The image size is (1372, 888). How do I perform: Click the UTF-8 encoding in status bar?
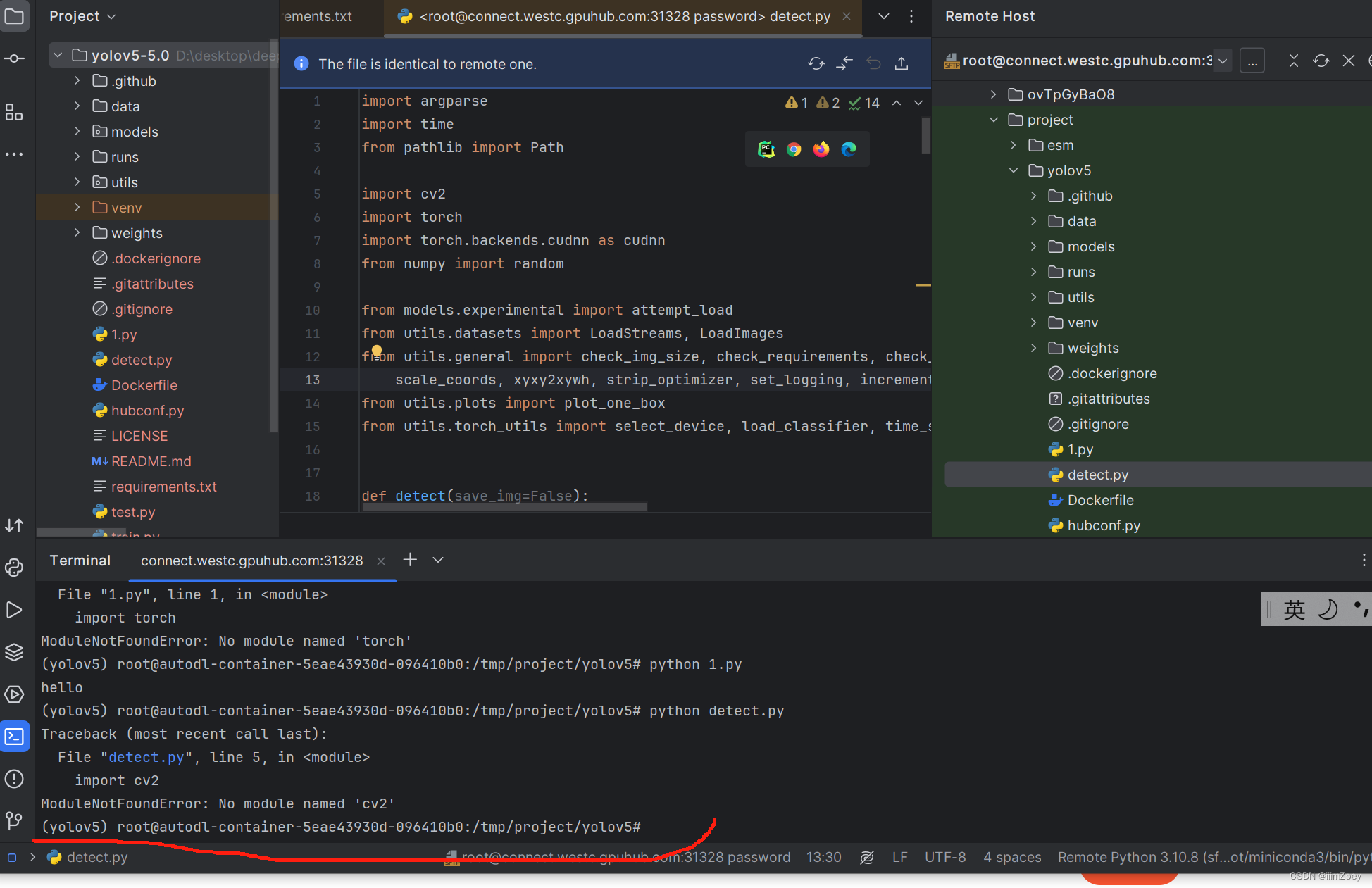click(x=944, y=857)
